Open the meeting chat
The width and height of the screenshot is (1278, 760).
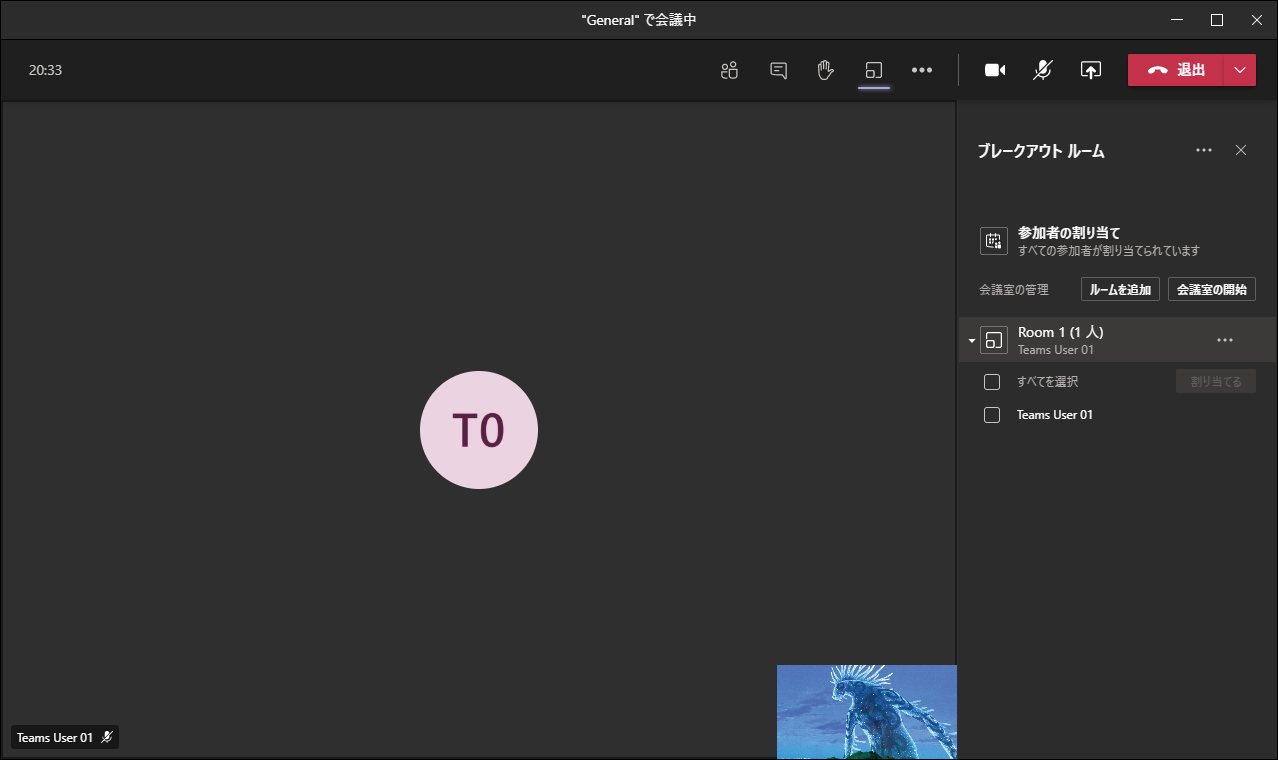click(x=778, y=70)
